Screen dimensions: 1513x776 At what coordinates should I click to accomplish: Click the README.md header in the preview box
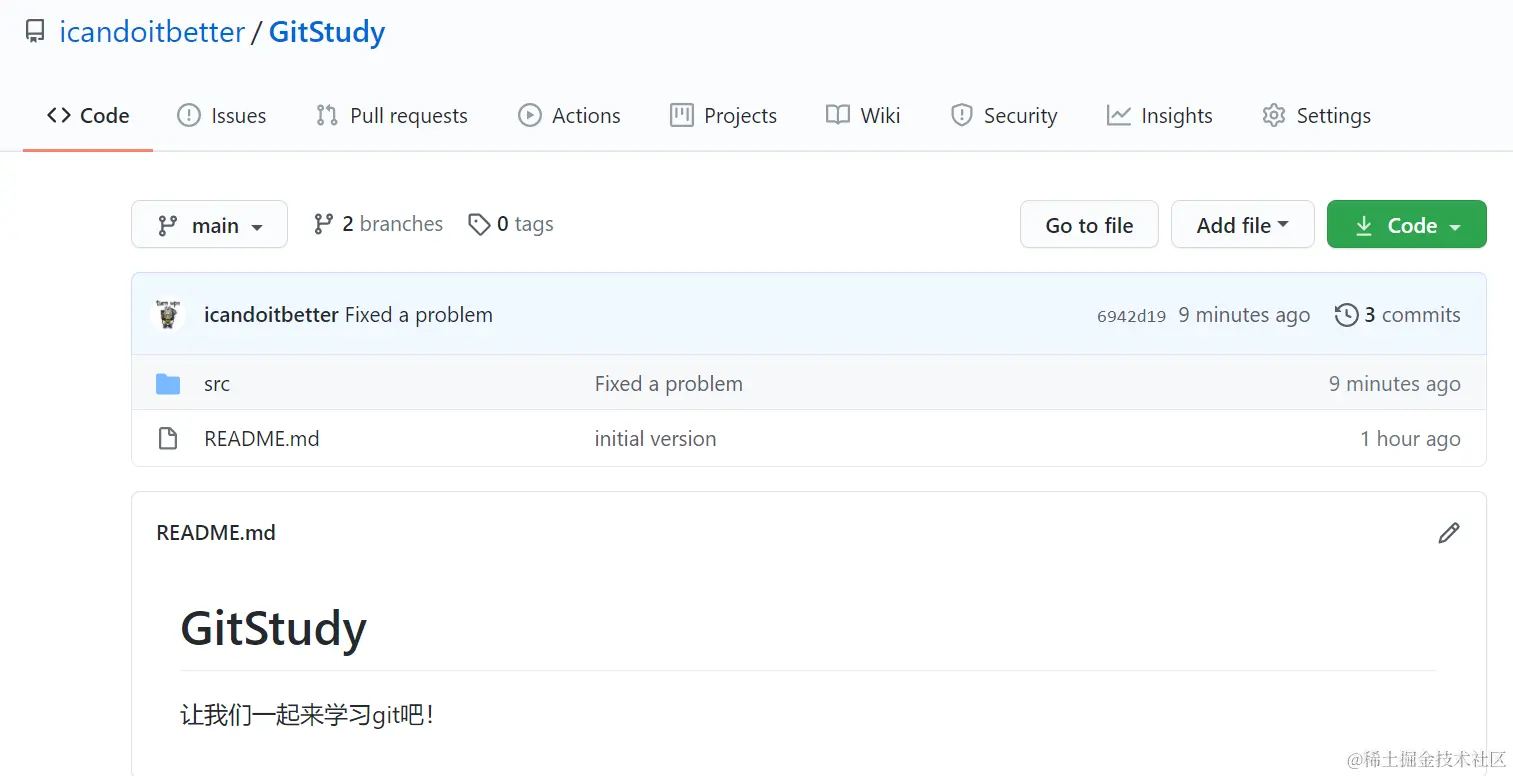pyautogui.click(x=216, y=533)
